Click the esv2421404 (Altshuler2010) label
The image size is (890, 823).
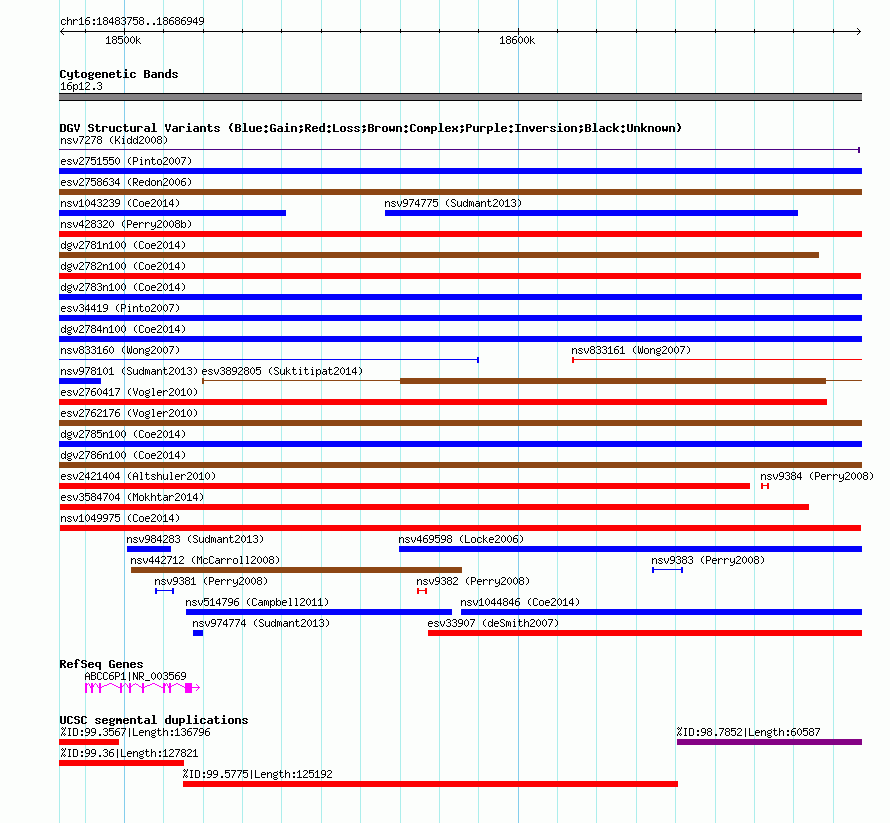[138, 476]
